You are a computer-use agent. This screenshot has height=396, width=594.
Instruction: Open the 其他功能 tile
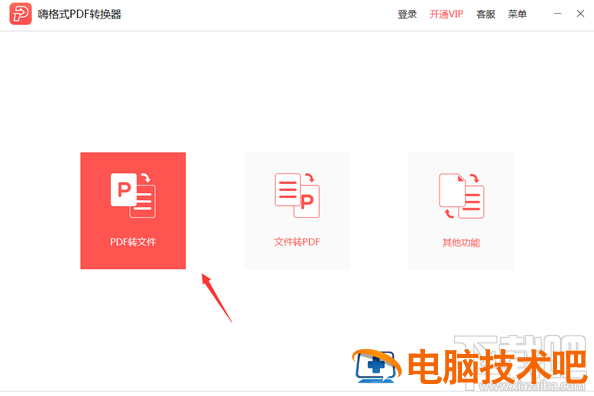pyautogui.click(x=461, y=211)
